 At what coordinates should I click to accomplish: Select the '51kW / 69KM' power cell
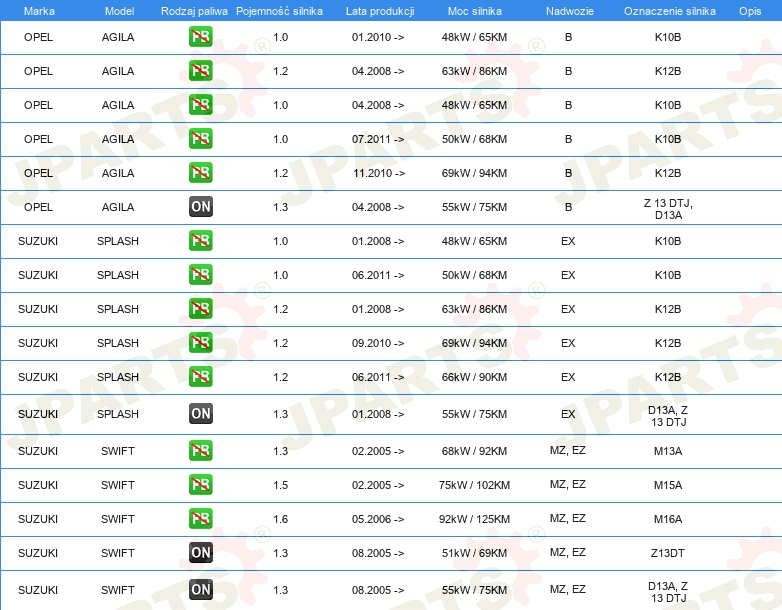(474, 553)
